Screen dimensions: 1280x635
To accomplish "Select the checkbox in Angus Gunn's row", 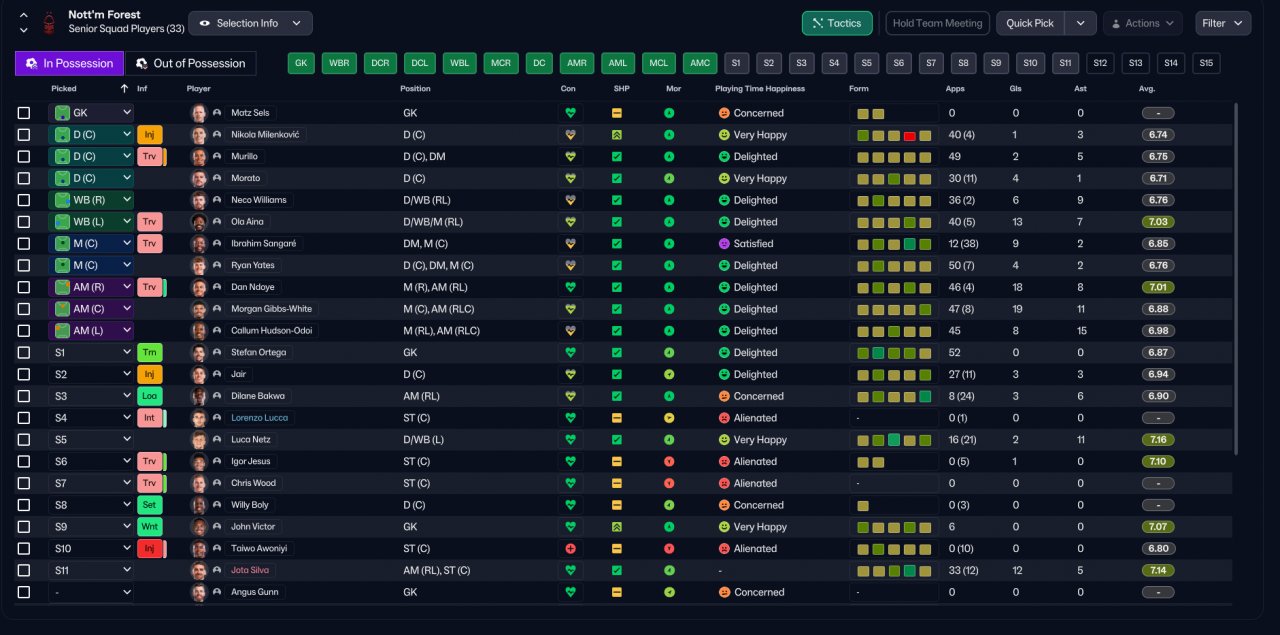I will tap(24, 592).
